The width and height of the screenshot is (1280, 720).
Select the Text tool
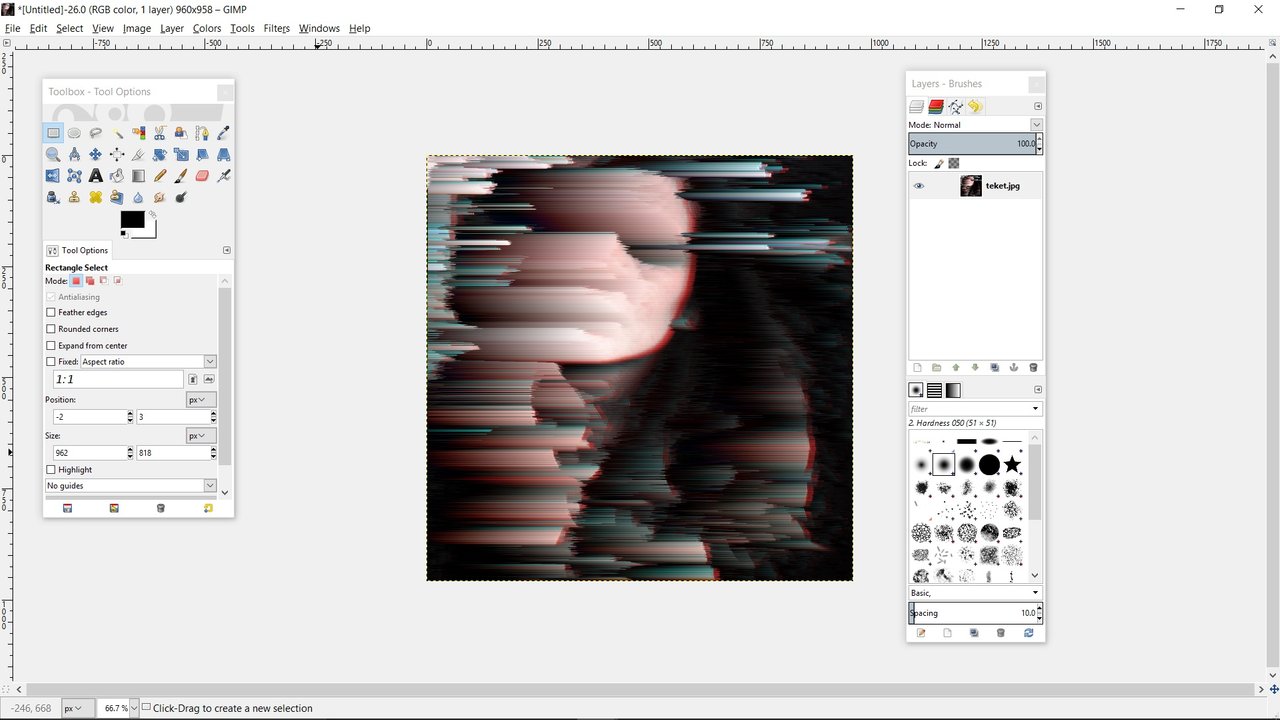point(96,176)
